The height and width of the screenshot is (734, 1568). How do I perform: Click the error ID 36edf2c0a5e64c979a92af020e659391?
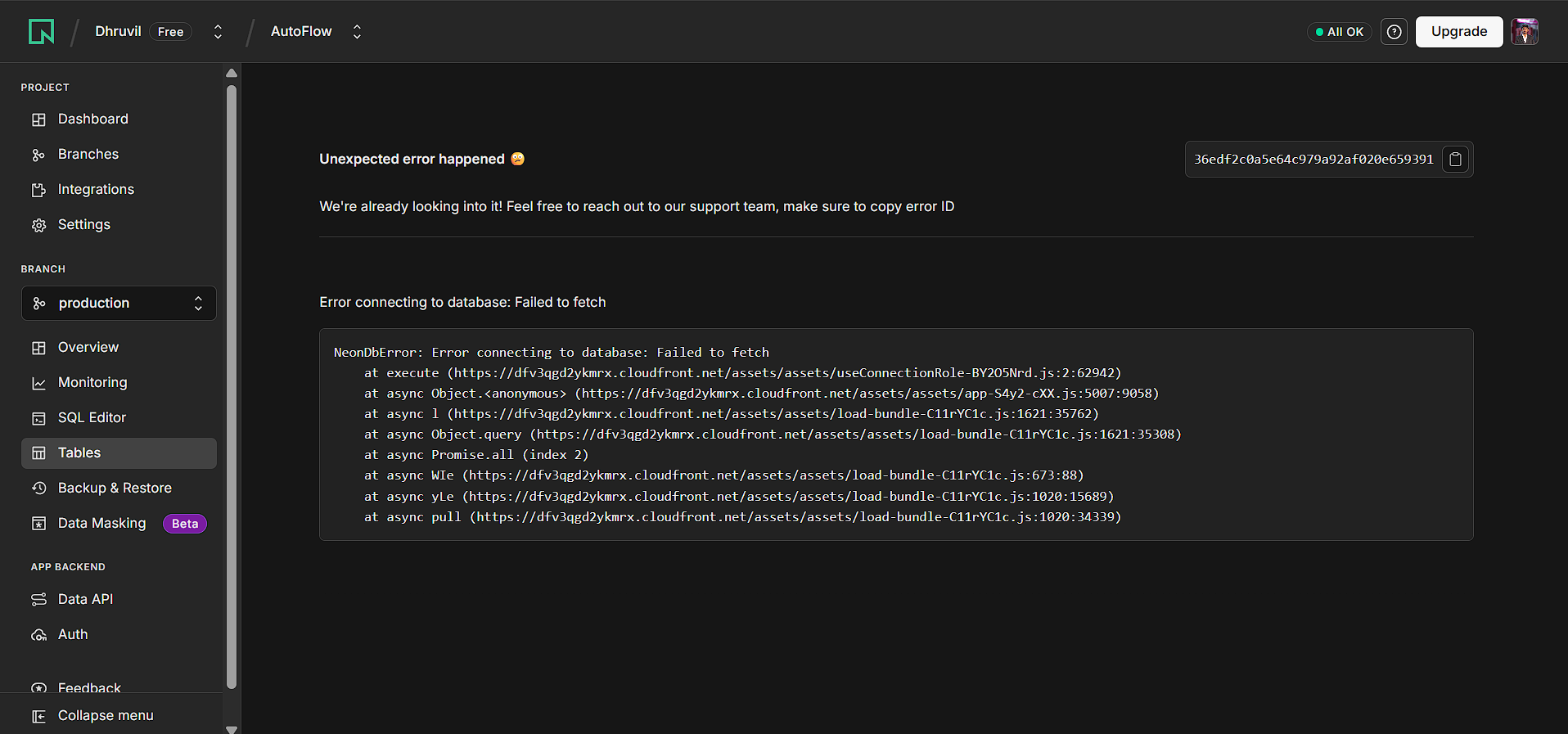pyautogui.click(x=1313, y=160)
